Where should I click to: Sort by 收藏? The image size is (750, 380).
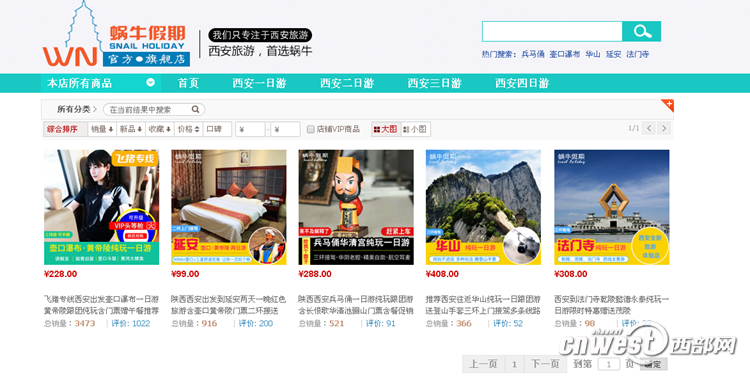(x=159, y=129)
